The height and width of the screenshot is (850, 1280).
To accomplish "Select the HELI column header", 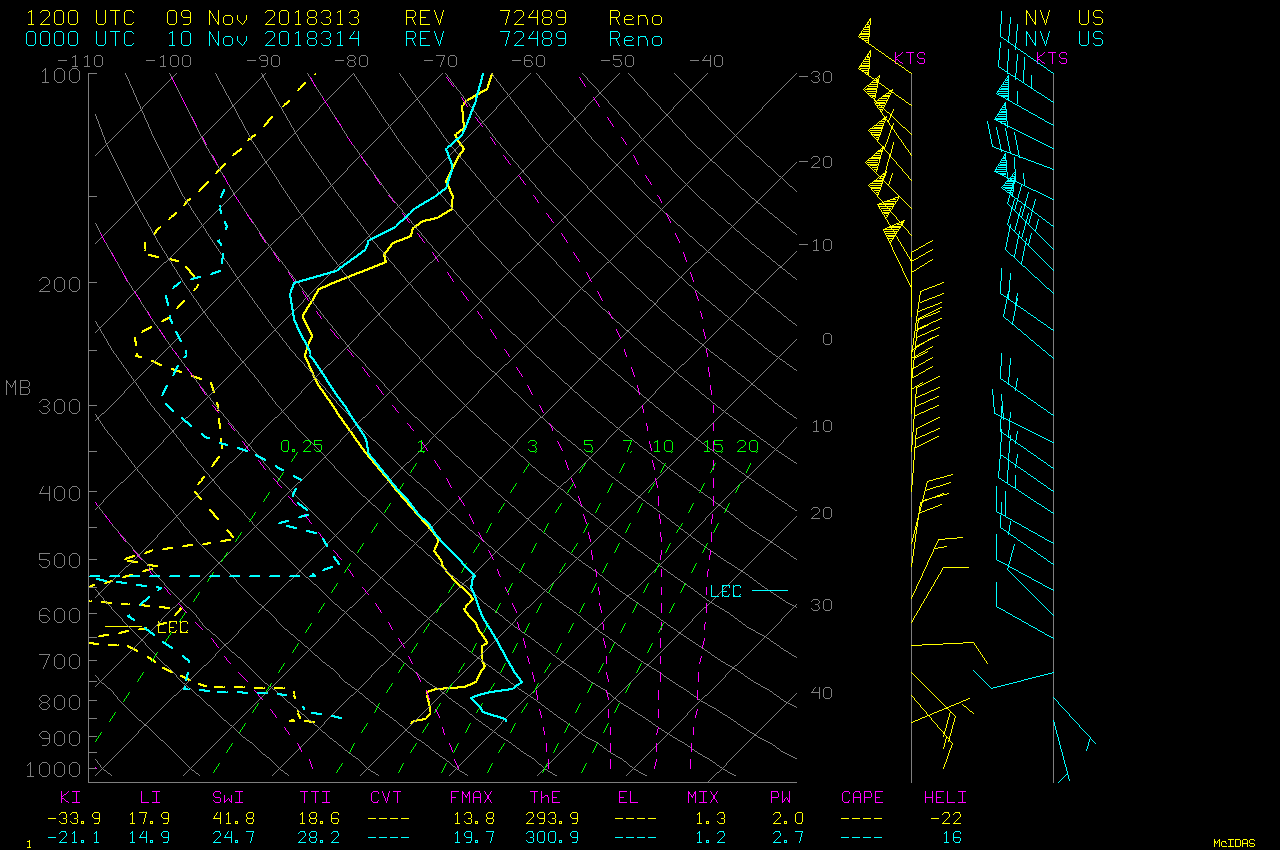I will tap(945, 798).
